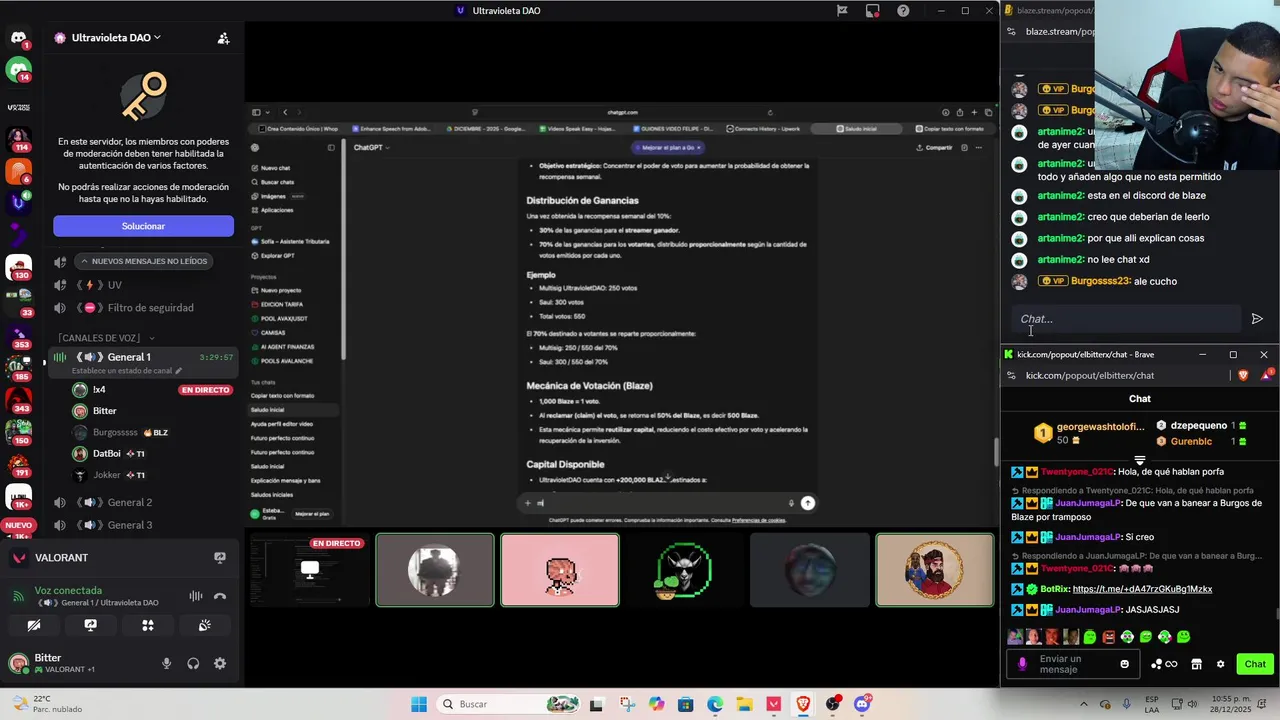Screen dimensions: 1280x720
Task: Open kick chat shop icon
Action: pos(1196,664)
